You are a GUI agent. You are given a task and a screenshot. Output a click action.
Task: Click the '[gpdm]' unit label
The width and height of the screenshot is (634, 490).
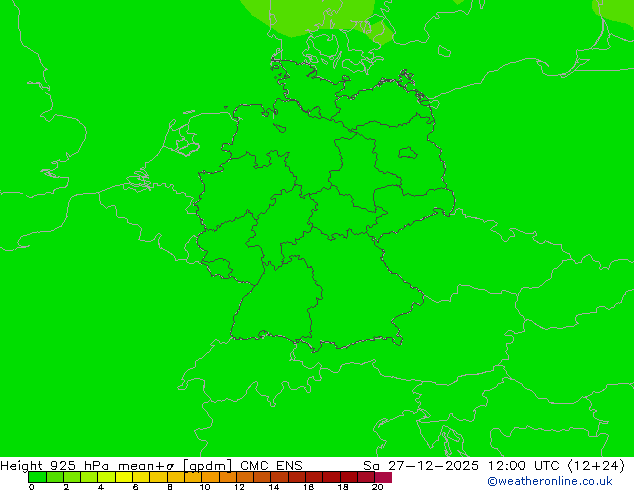(208, 466)
